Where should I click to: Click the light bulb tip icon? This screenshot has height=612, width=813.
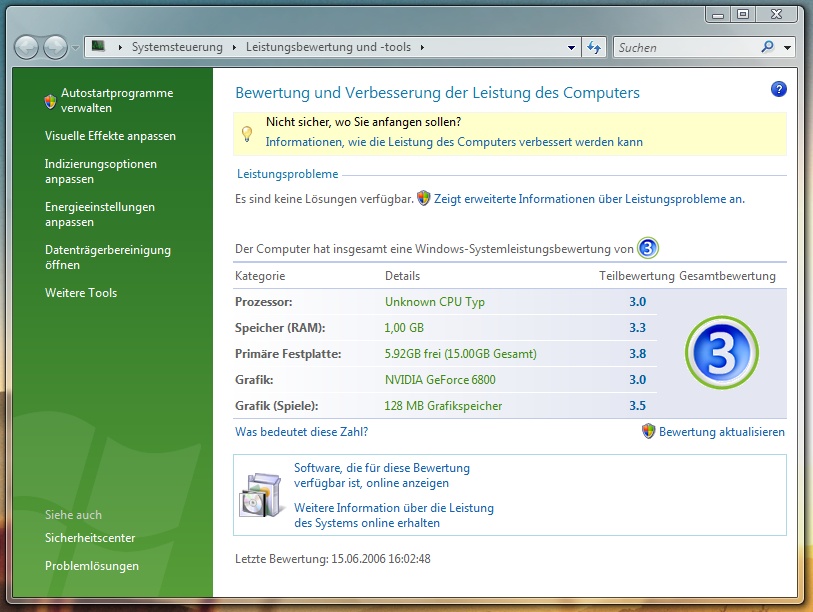point(247,134)
